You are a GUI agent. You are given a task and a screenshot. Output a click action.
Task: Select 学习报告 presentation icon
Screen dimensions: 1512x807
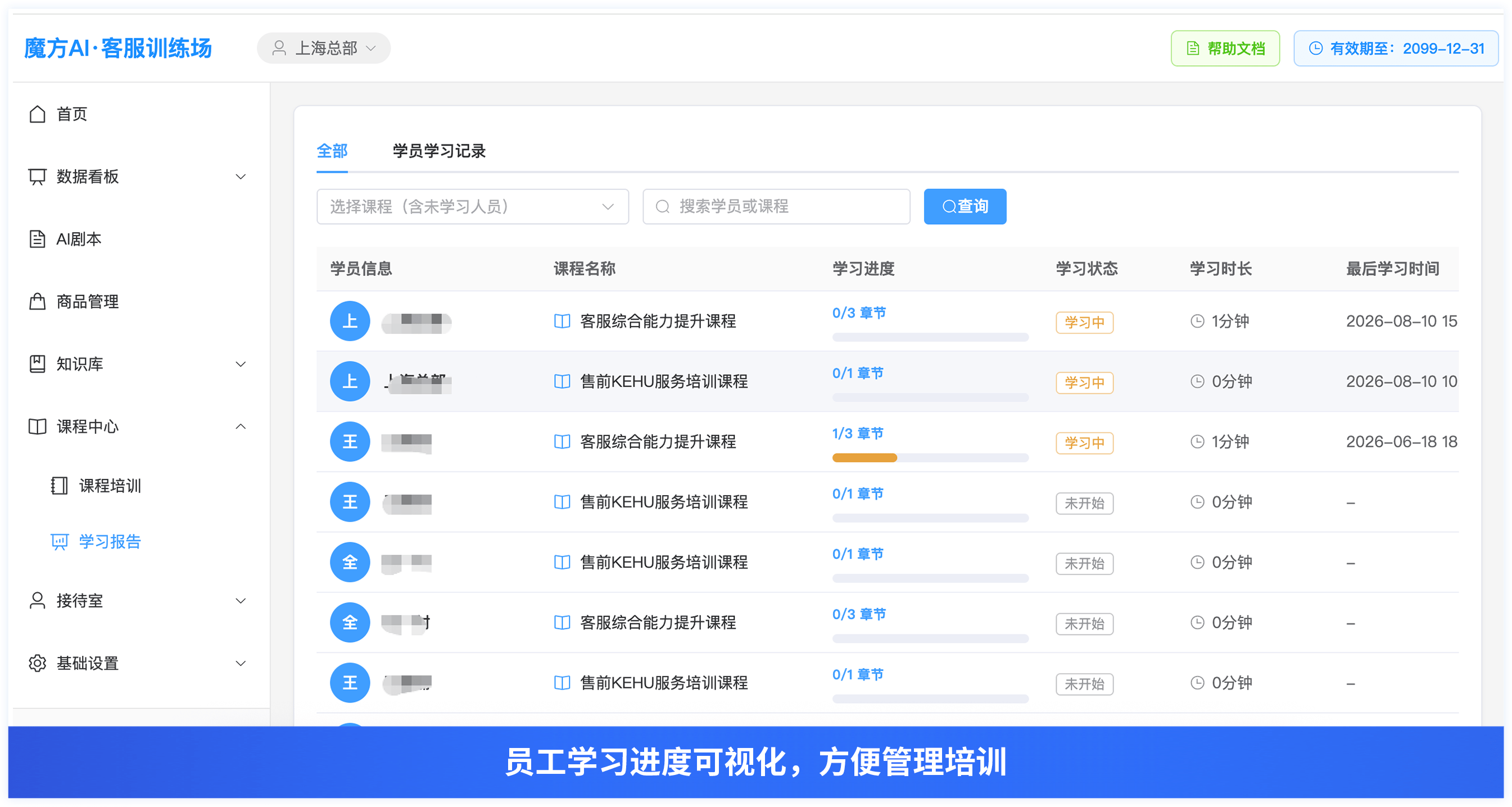[x=59, y=541]
